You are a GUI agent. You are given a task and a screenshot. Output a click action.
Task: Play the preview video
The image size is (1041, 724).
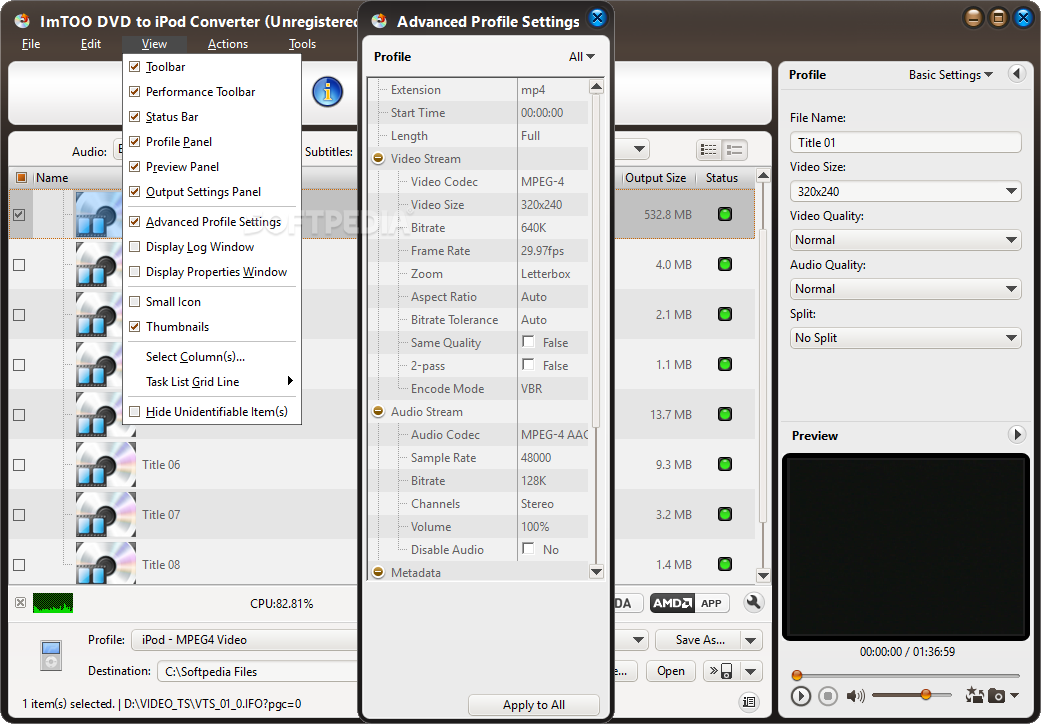pyautogui.click(x=801, y=695)
